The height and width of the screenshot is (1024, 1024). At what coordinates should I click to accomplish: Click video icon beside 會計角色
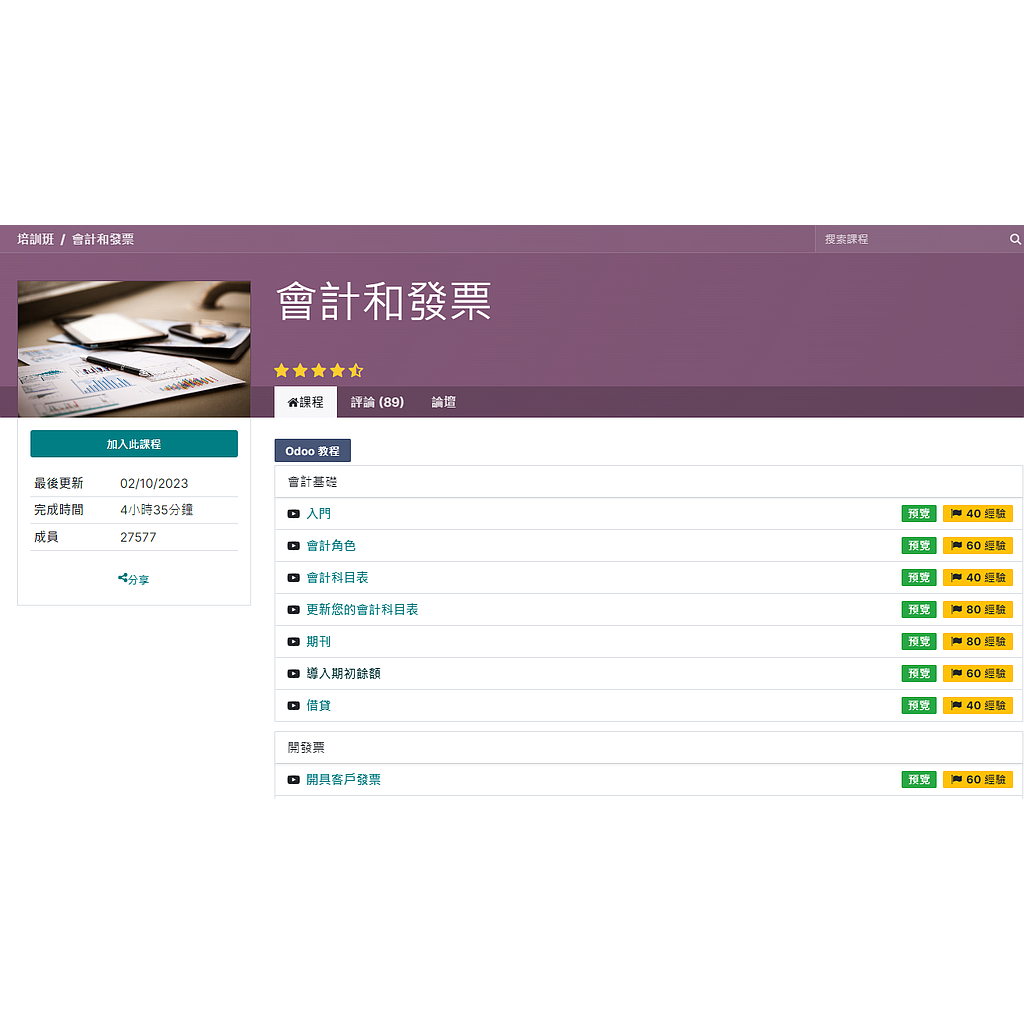294,546
